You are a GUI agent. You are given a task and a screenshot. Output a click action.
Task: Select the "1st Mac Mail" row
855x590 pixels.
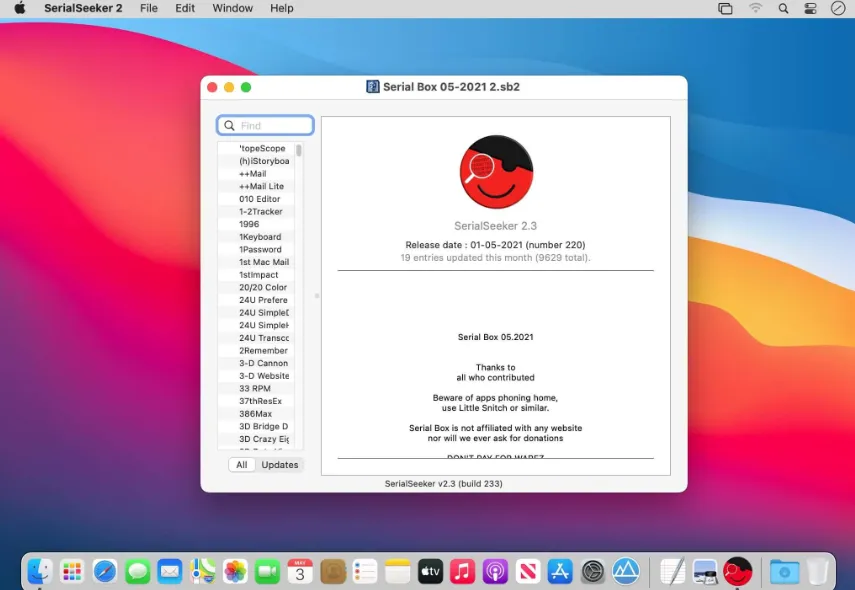click(x=256, y=262)
